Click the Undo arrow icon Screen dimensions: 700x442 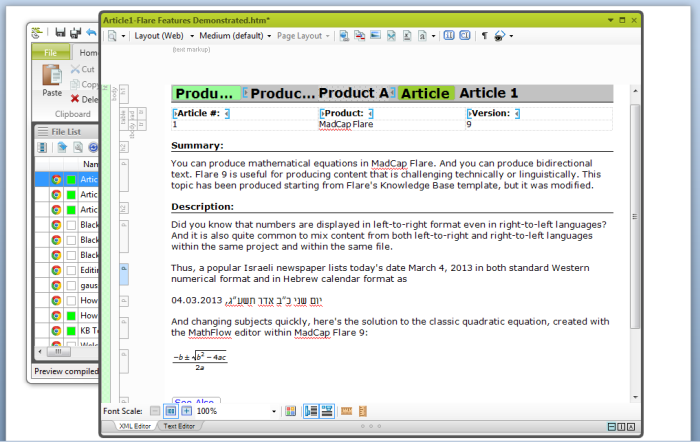point(91,32)
